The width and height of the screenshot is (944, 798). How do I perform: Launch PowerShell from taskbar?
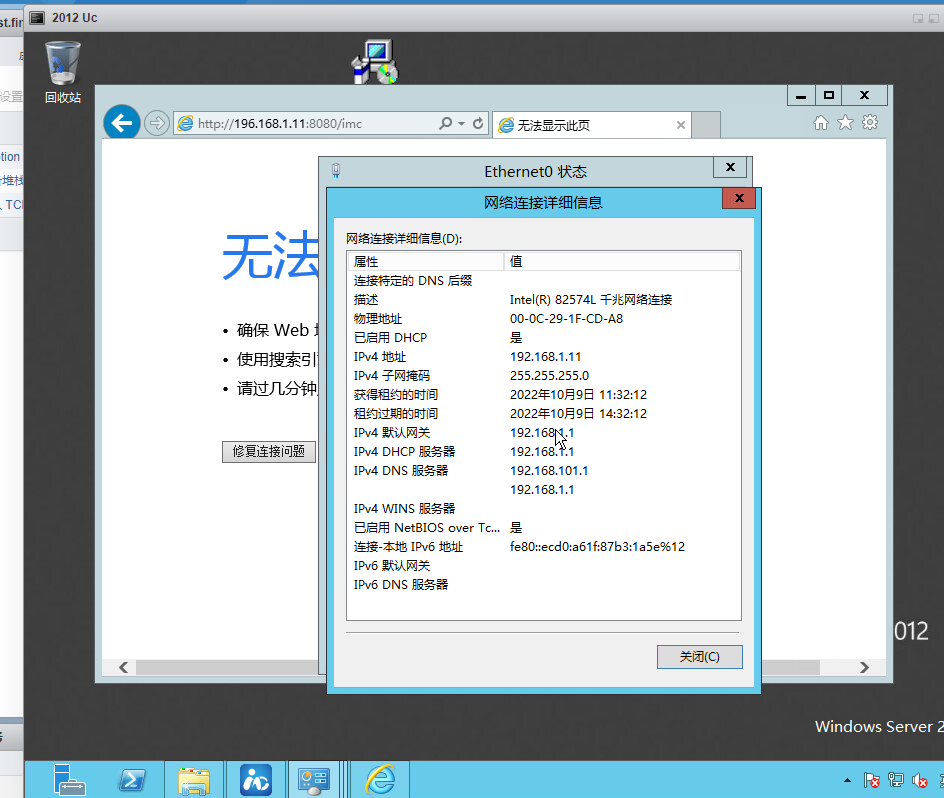click(x=132, y=779)
